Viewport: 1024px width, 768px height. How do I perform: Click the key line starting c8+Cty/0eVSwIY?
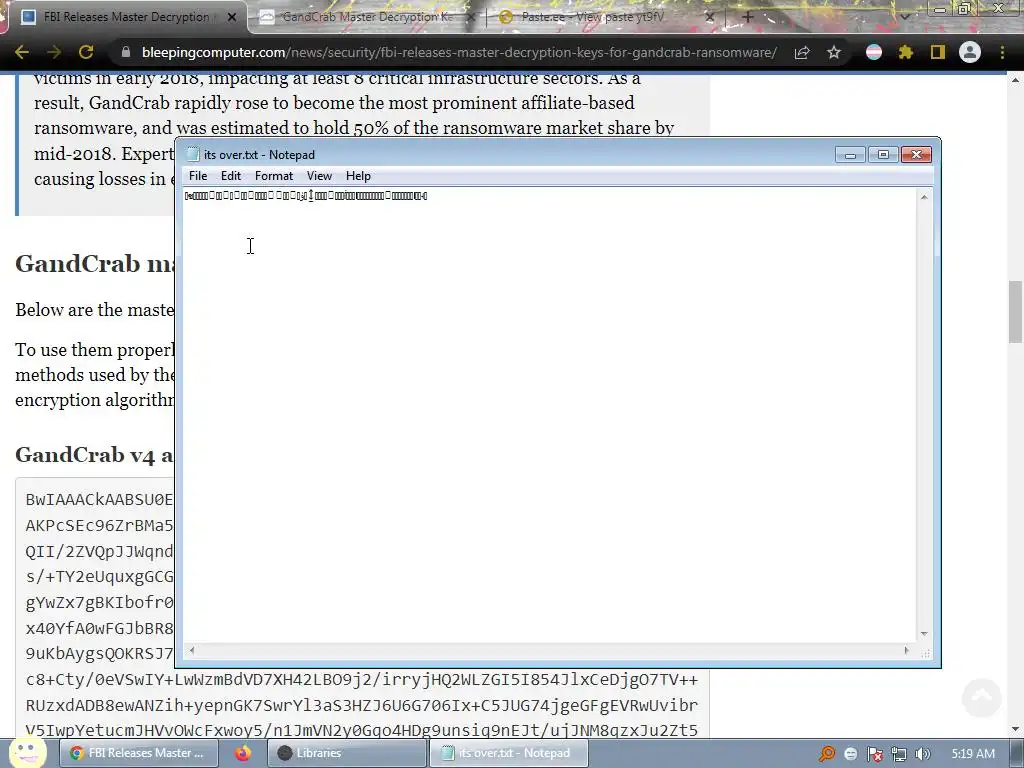[x=362, y=680]
